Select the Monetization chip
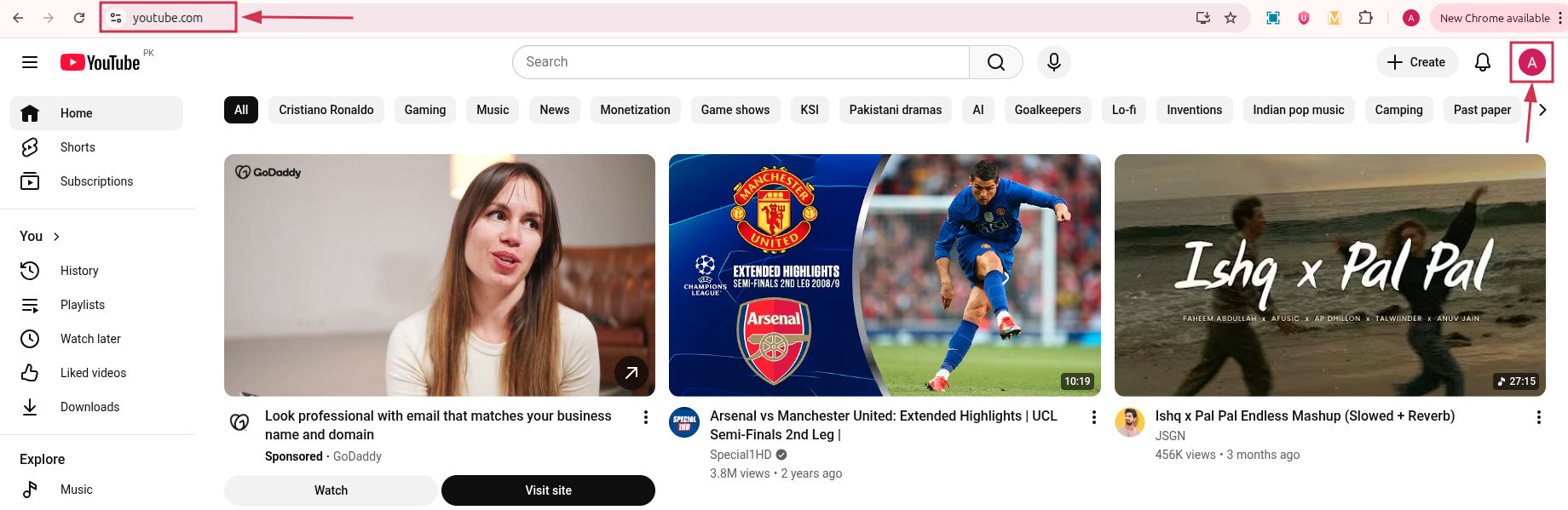Viewport: 1568px width, 510px height. tap(636, 110)
